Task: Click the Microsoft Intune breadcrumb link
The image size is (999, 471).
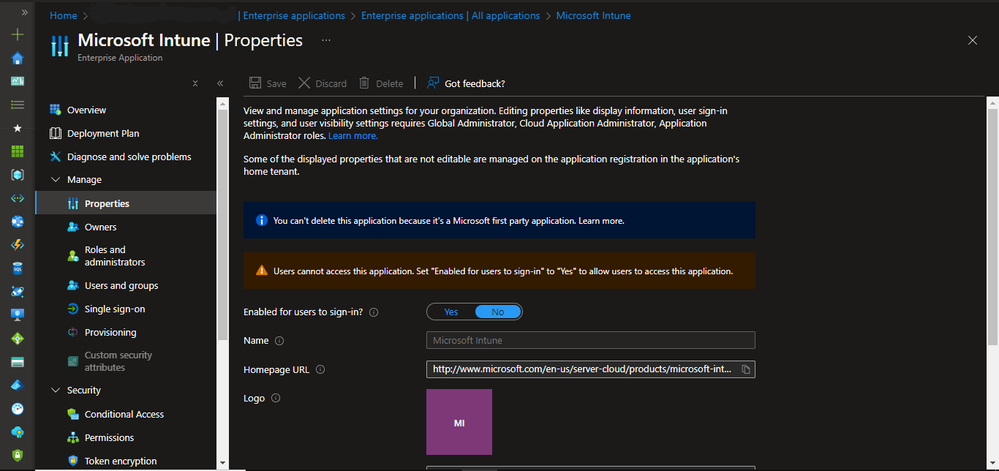Action: (x=593, y=15)
